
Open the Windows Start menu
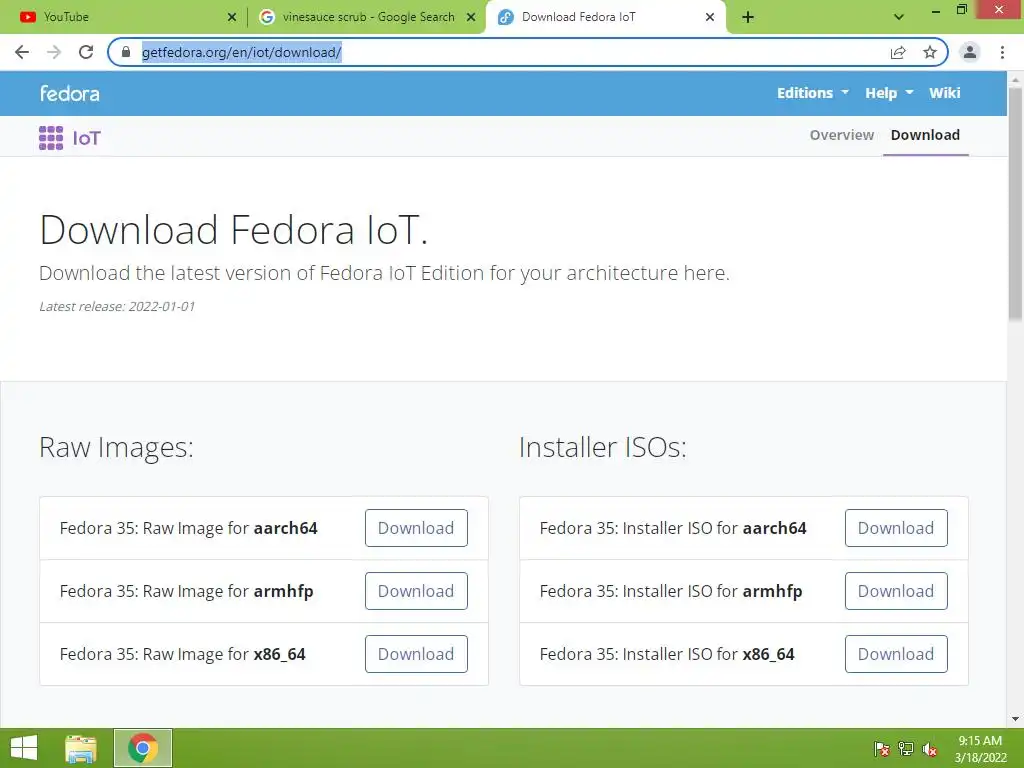pos(24,748)
